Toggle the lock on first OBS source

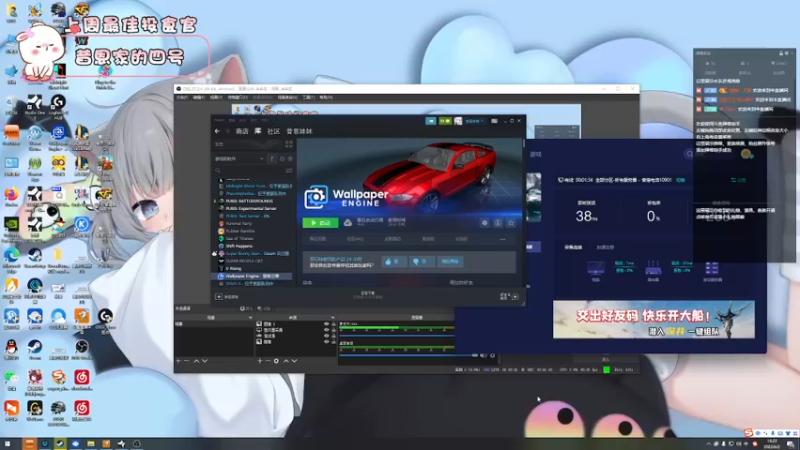pos(334,323)
